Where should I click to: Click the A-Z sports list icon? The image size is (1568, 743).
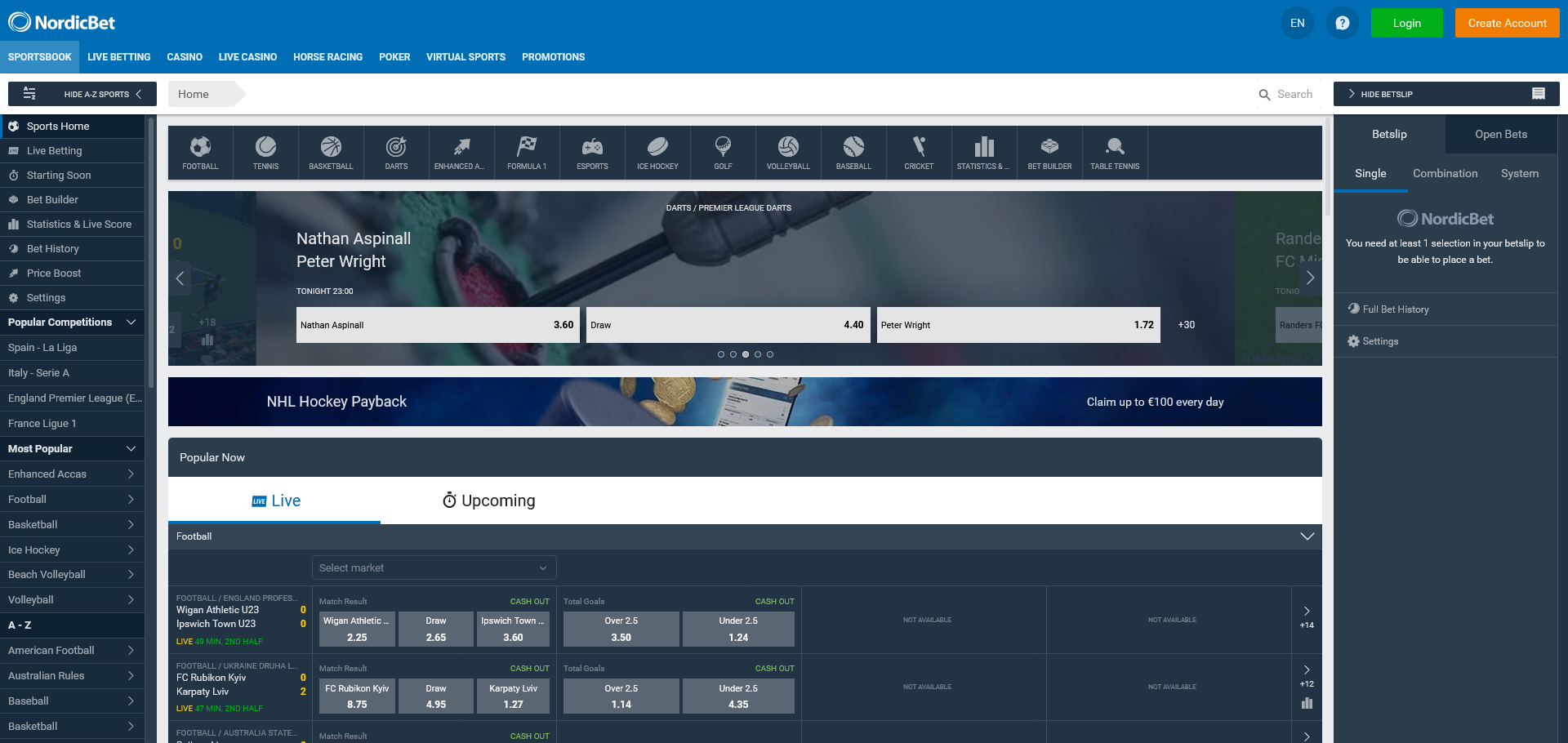pyautogui.click(x=29, y=93)
